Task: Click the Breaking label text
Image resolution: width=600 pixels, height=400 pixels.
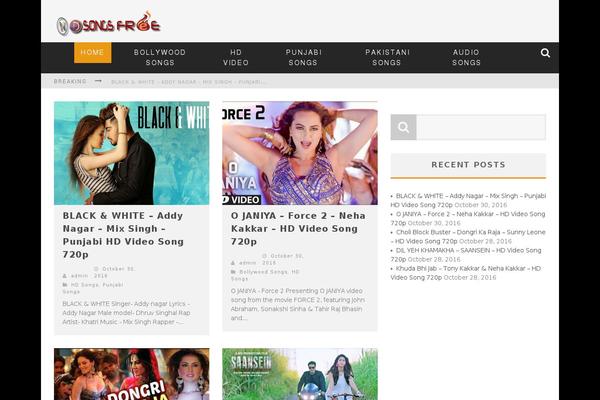Action: [x=70, y=81]
